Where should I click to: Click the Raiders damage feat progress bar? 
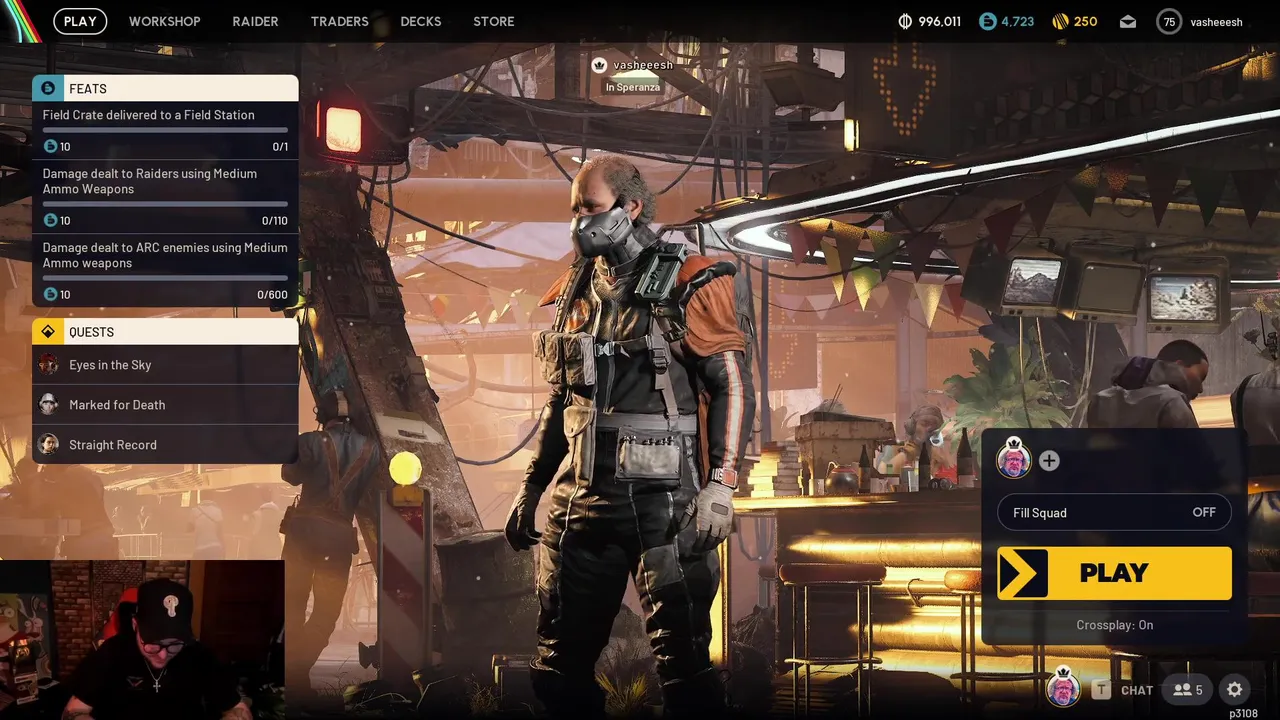click(165, 204)
